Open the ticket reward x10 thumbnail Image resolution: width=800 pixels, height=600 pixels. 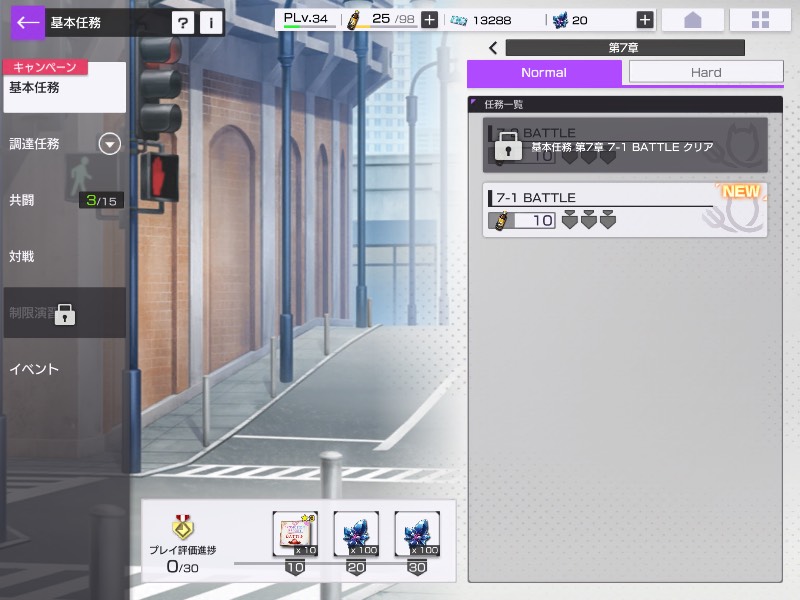click(x=295, y=534)
